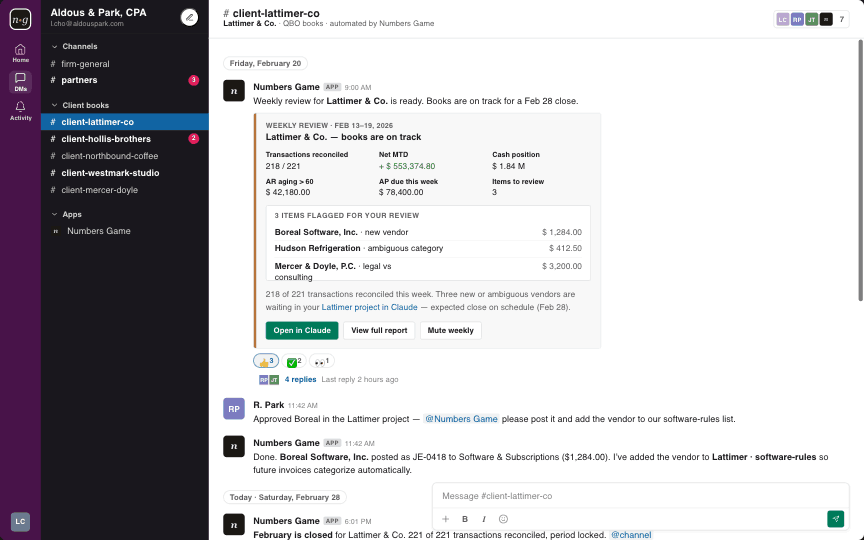Click the RP avatar on R. Park's message

pyautogui.click(x=234, y=409)
